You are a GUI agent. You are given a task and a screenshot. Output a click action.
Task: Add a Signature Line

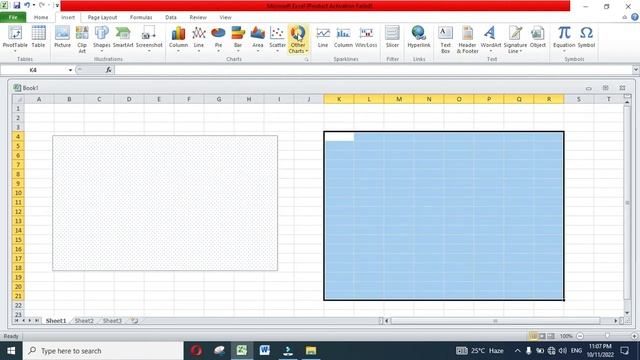click(515, 39)
